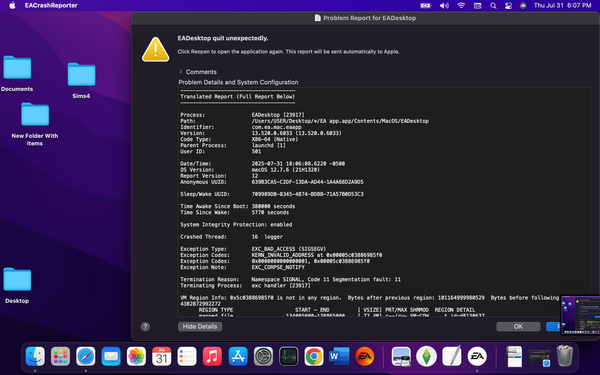
Task: Open Spotlight search
Action: click(x=493, y=5)
